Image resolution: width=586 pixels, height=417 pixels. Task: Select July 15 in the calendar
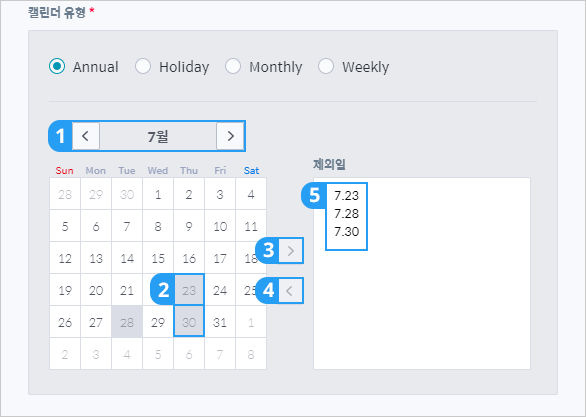tap(158, 258)
